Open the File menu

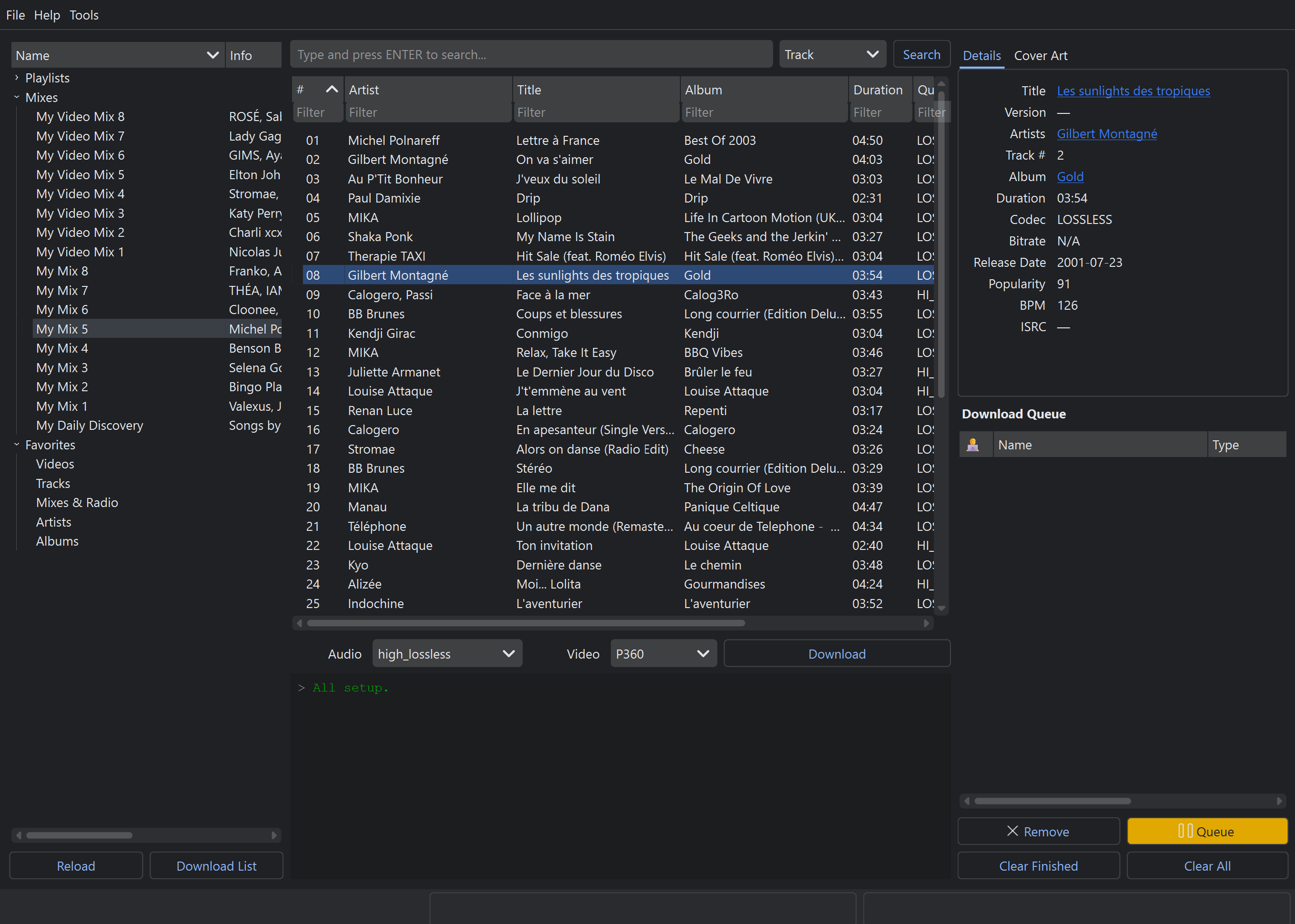click(15, 15)
